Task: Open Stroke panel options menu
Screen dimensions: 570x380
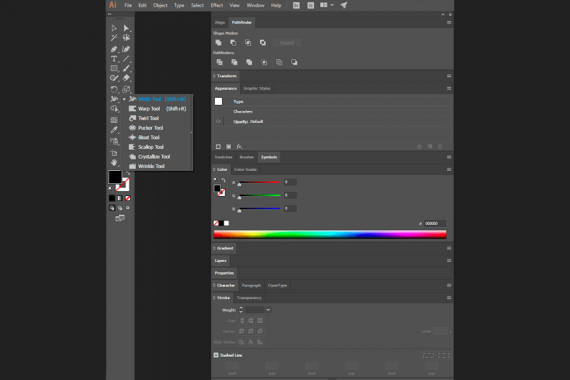Action: click(x=449, y=297)
